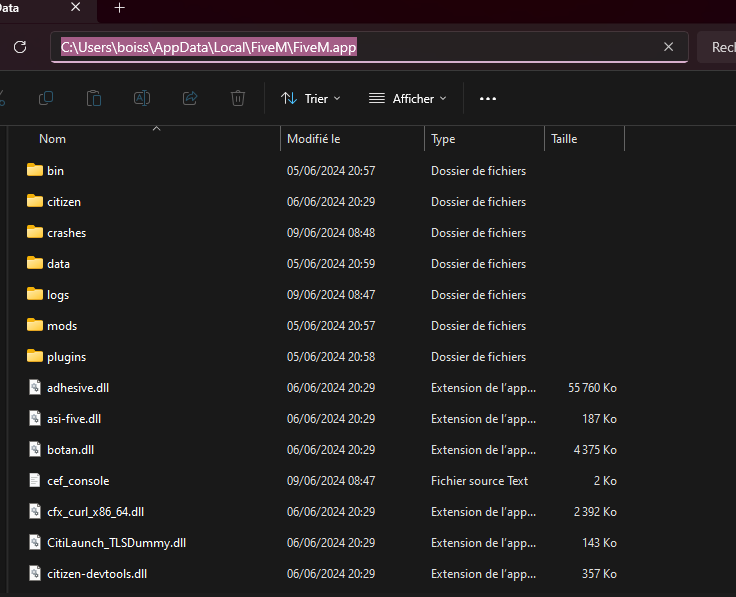Sort by the Taille column header
The height and width of the screenshot is (597, 736).
(x=564, y=139)
